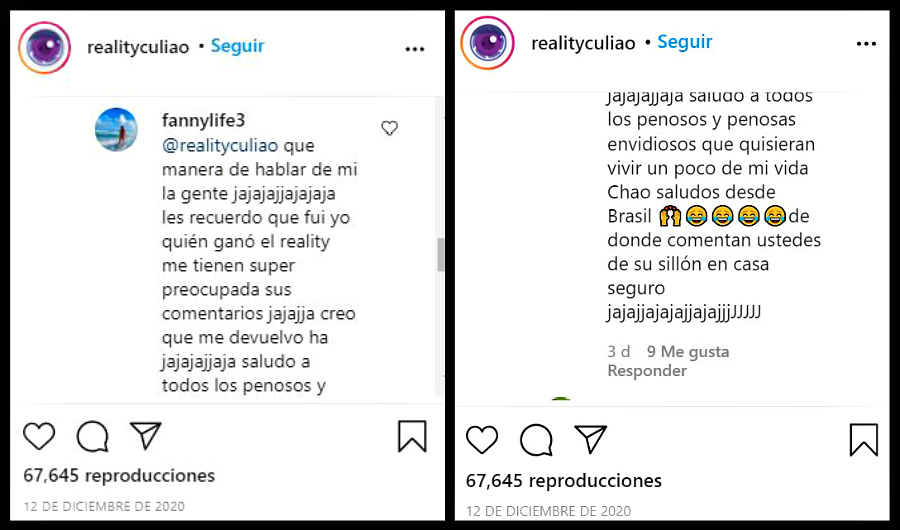Open the fannylife3 username link
The height and width of the screenshot is (530, 900).
[203, 121]
